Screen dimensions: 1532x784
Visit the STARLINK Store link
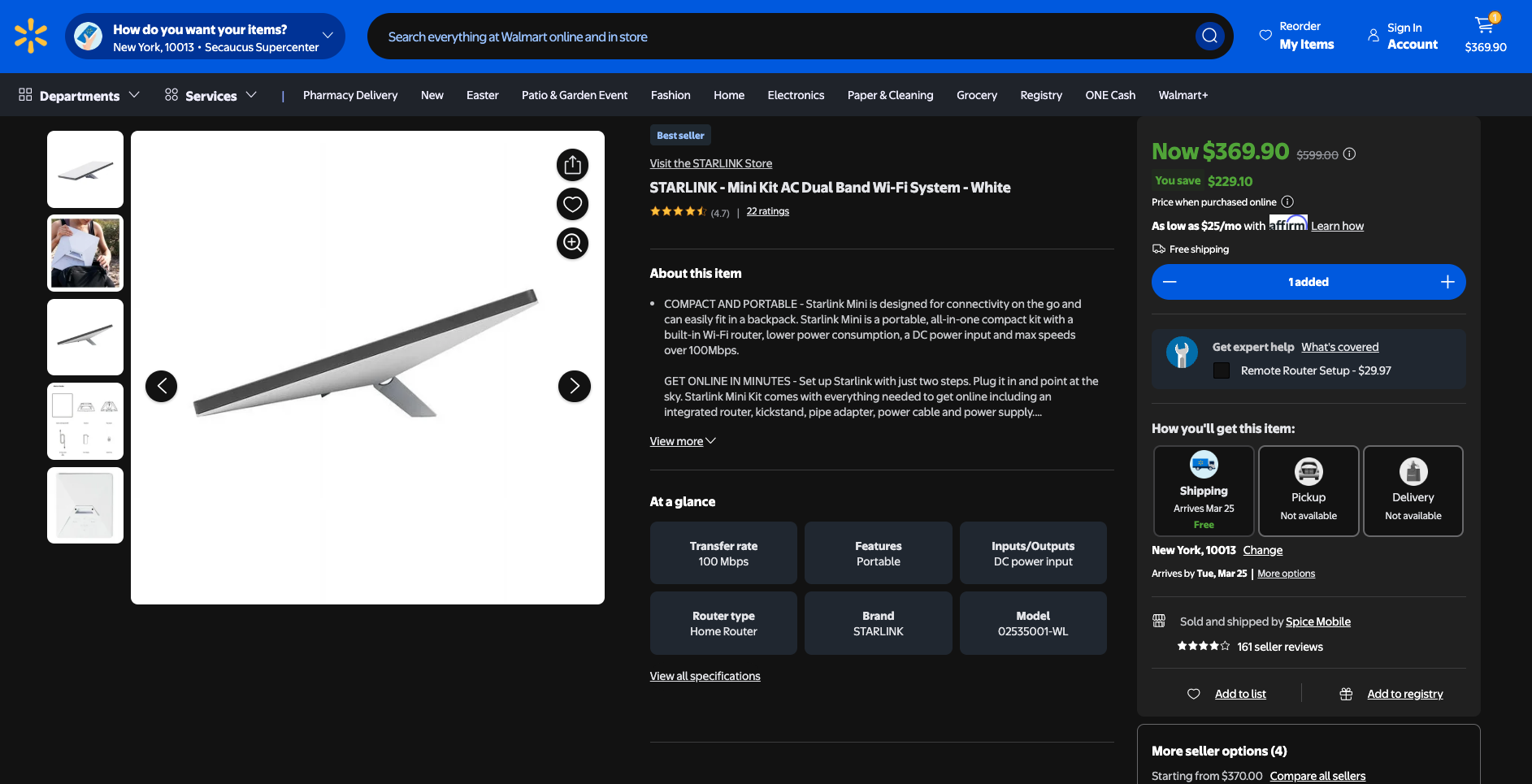point(710,163)
